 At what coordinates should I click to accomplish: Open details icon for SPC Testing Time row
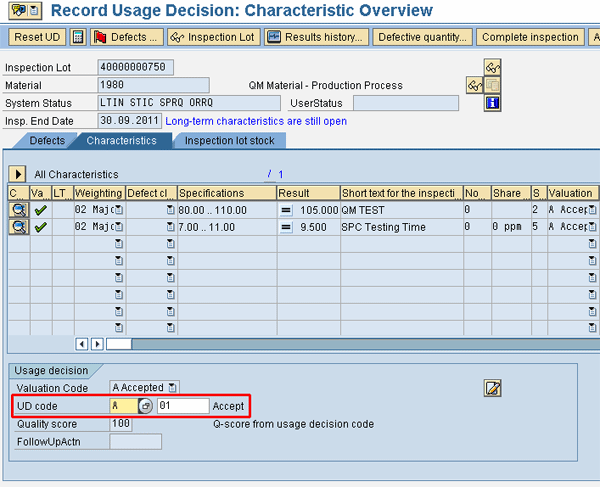pyautogui.click(x=19, y=227)
